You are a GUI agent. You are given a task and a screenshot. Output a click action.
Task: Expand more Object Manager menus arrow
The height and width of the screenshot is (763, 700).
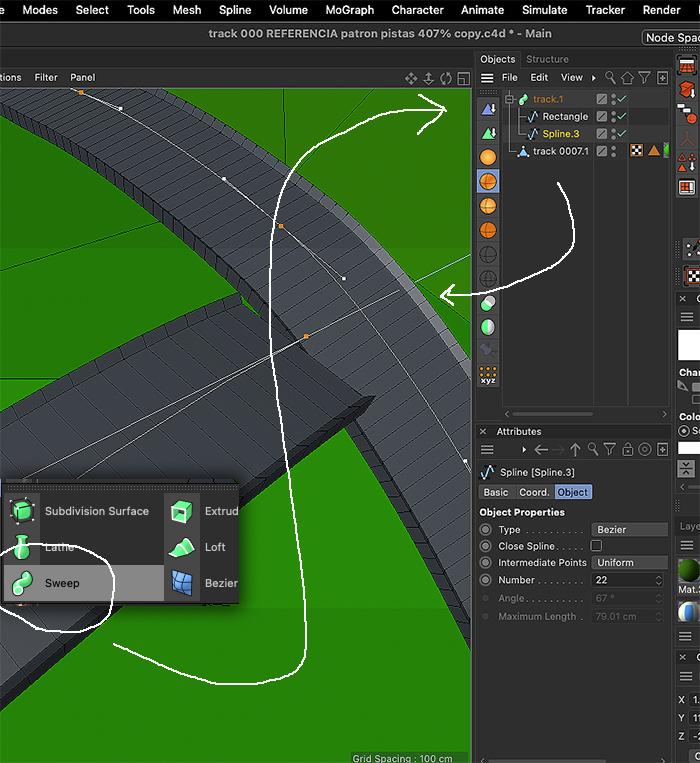593,78
